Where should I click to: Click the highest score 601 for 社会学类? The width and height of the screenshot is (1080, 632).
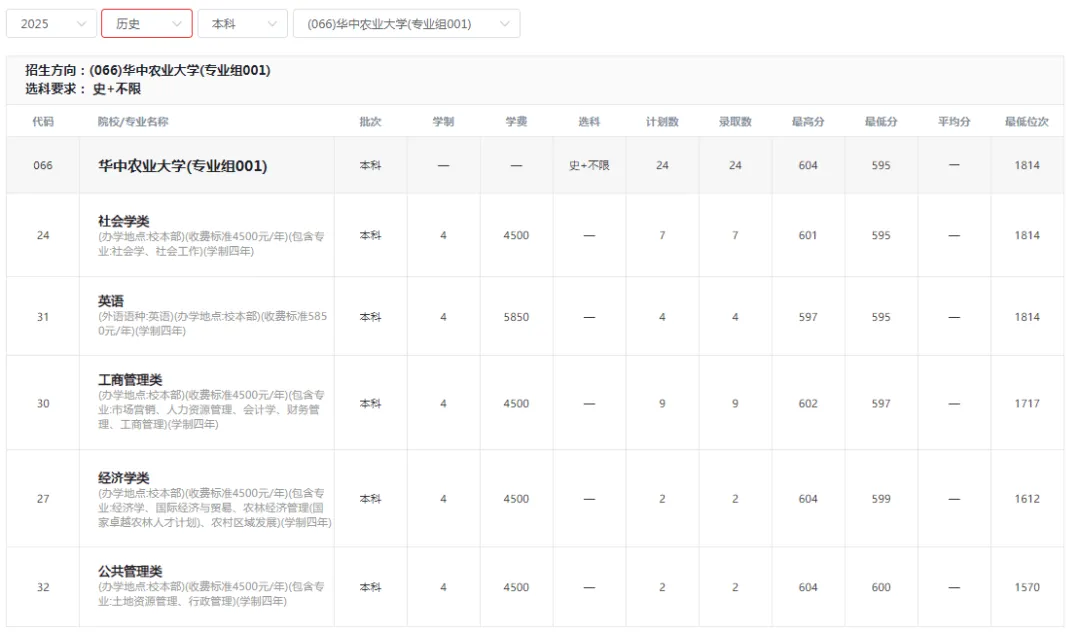809,235
